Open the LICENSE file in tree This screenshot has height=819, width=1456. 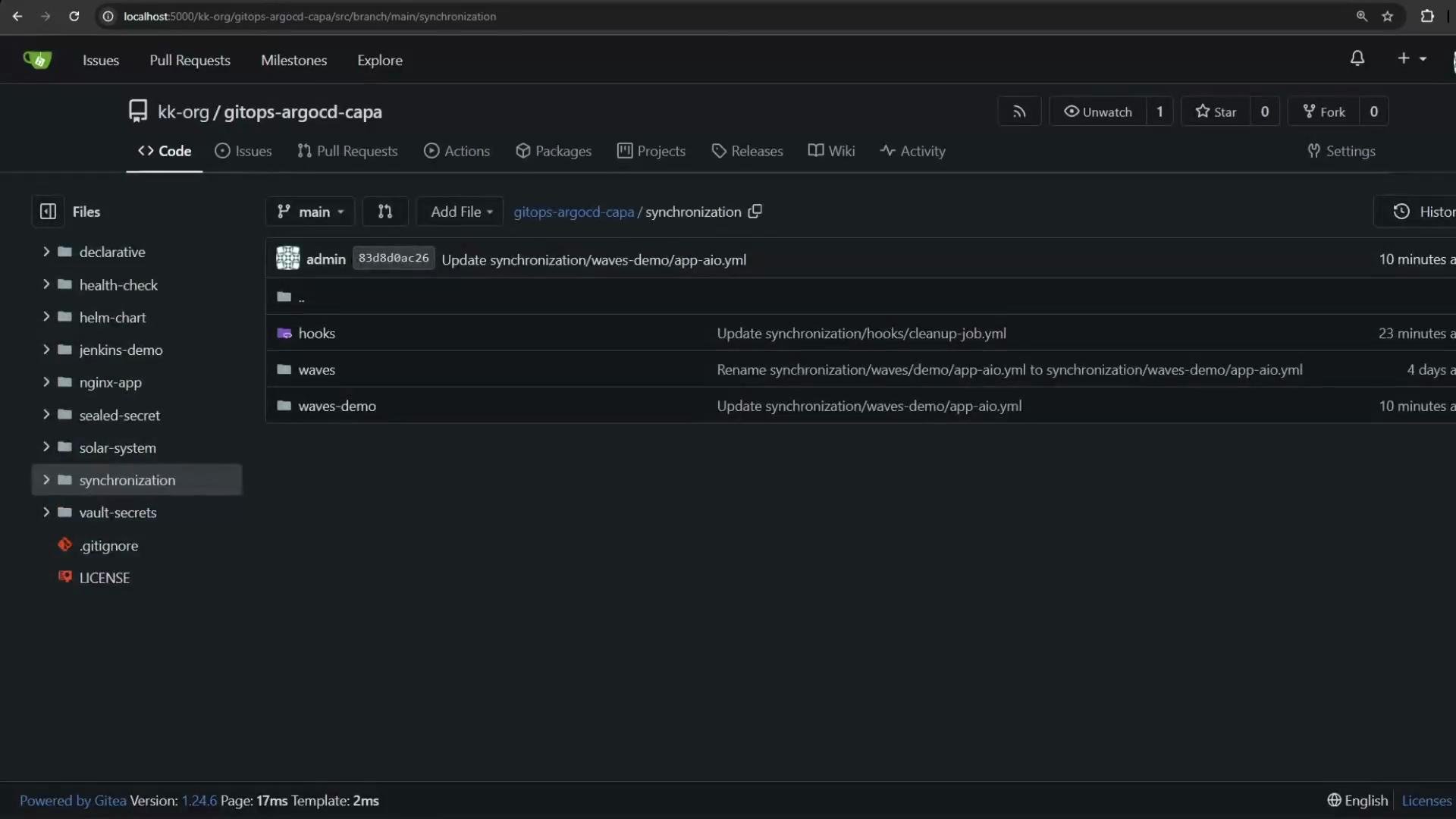point(105,578)
